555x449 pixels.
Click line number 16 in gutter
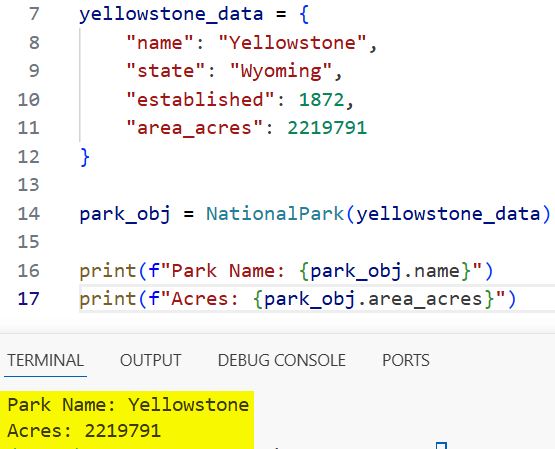point(29,271)
